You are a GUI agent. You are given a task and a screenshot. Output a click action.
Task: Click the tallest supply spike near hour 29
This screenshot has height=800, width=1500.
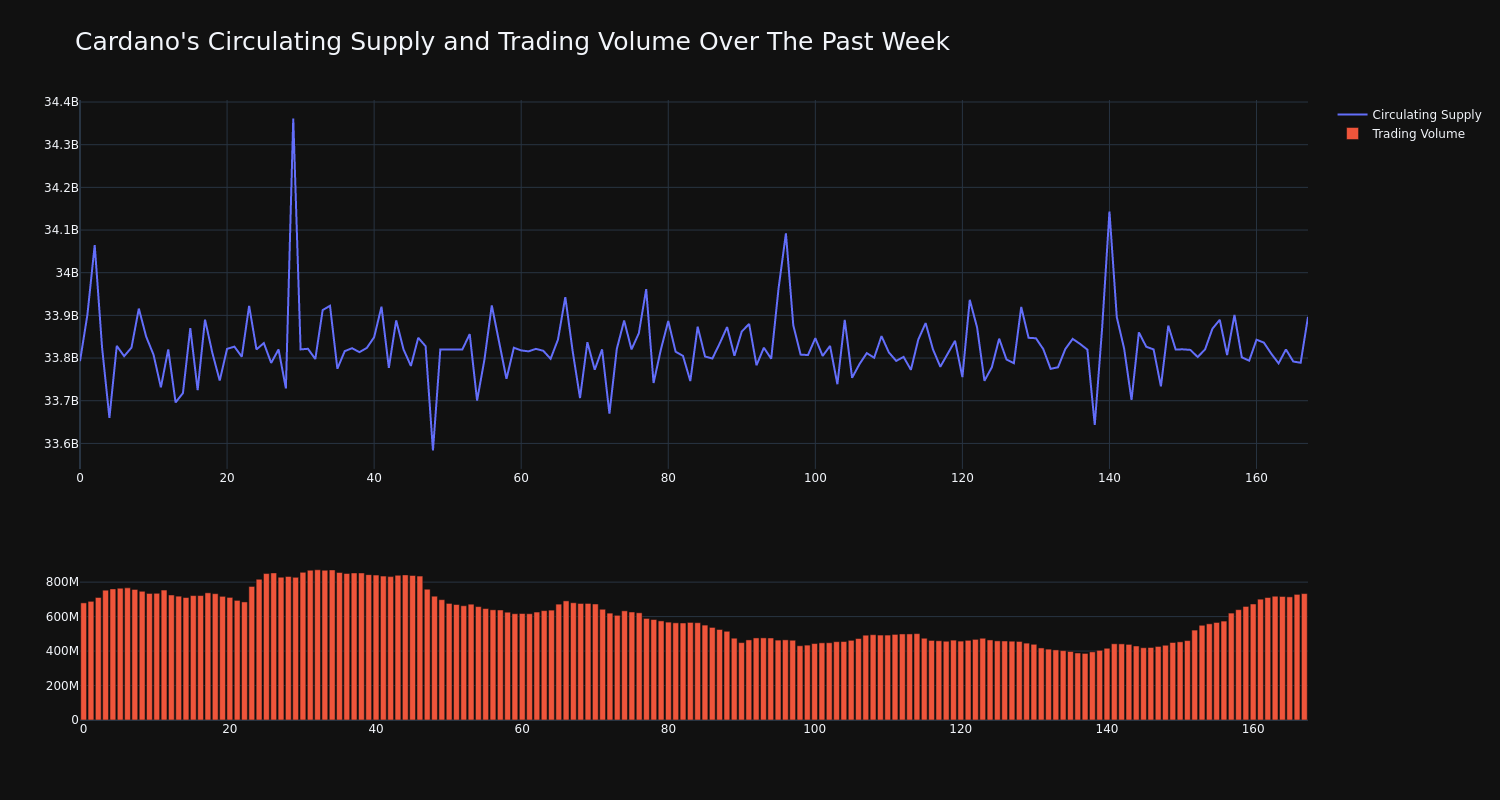coord(293,119)
